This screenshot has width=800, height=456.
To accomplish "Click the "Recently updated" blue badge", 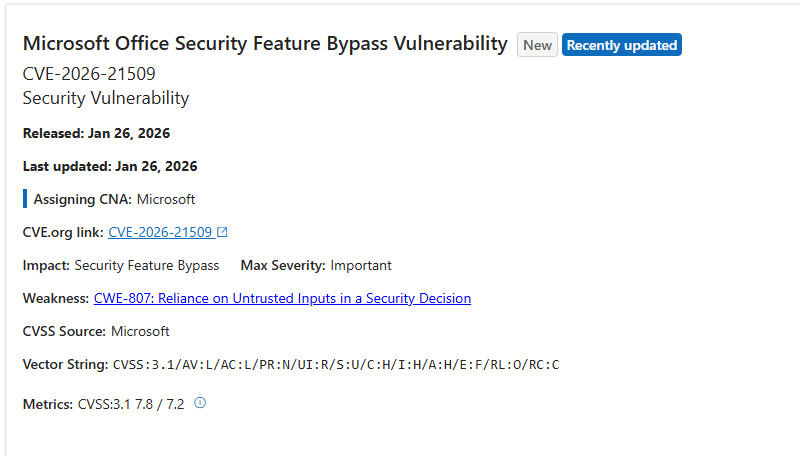I will pyautogui.click(x=622, y=45).
